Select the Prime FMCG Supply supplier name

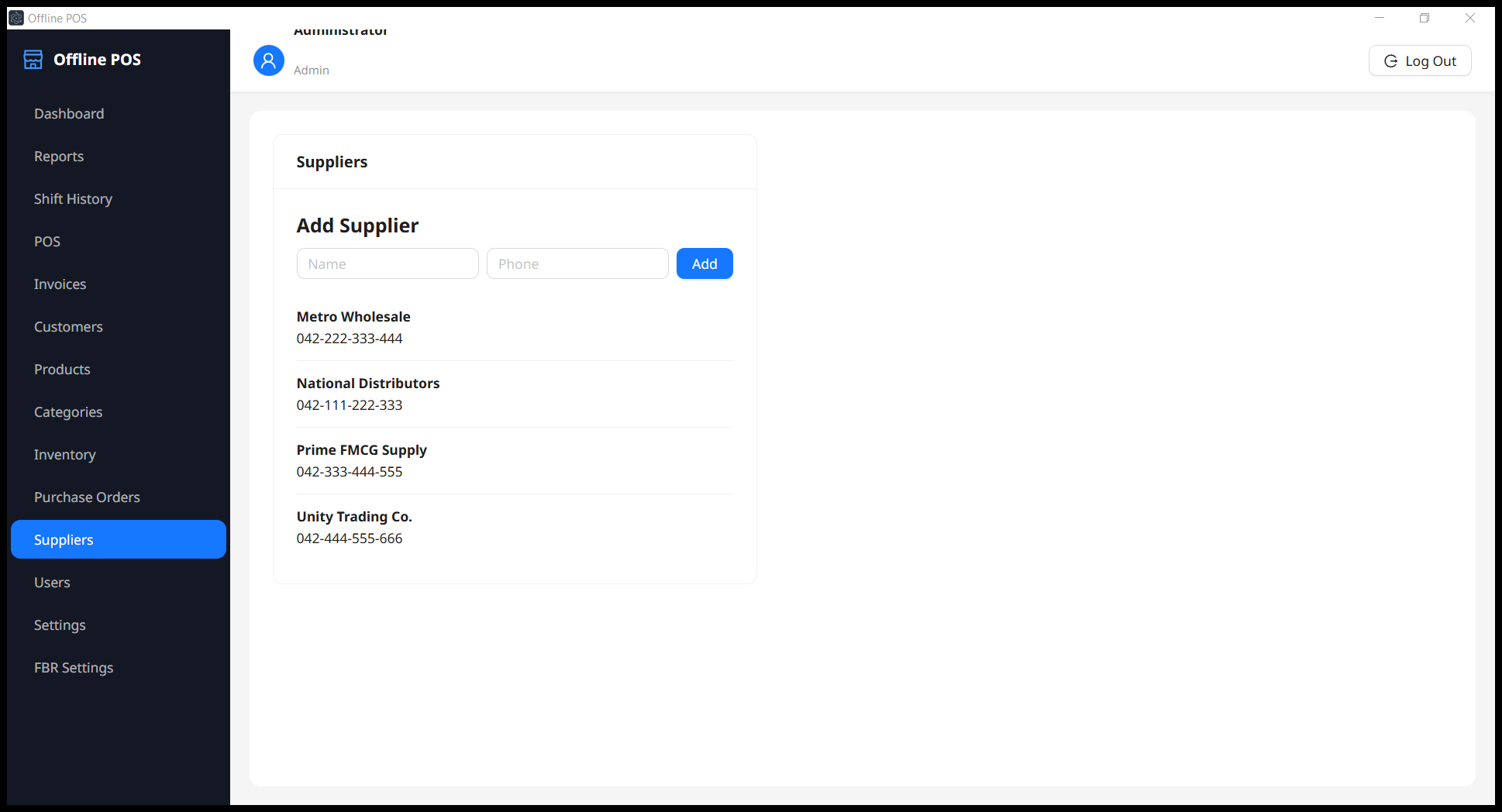[362, 450]
